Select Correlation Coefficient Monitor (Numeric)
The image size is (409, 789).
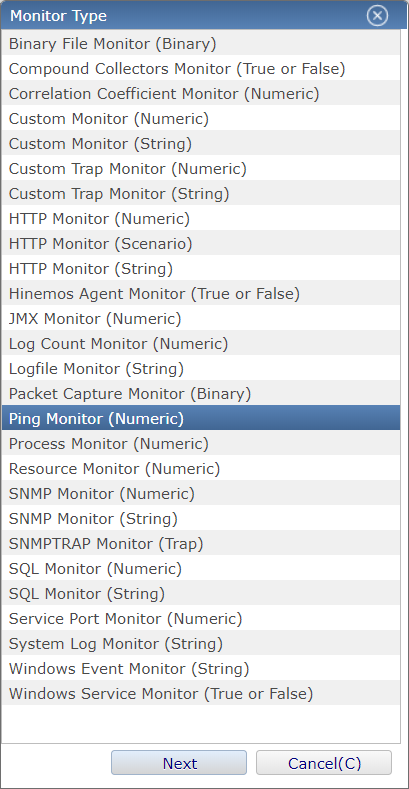201,94
